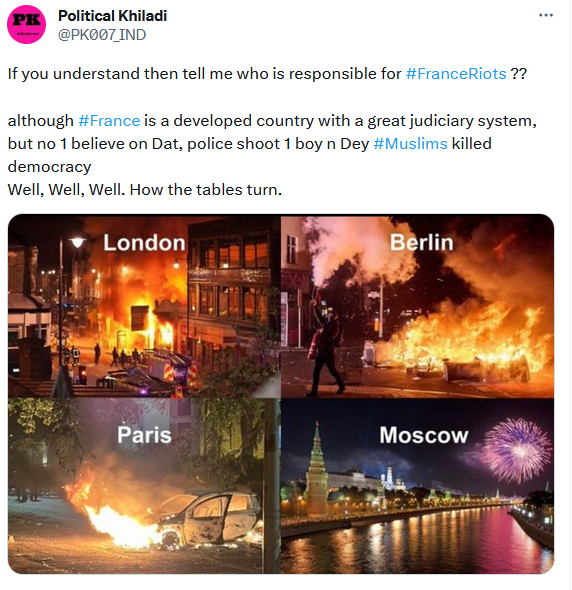Open the pink PK profile avatar
Image resolution: width=572 pixels, height=590 pixels.
(x=26, y=24)
